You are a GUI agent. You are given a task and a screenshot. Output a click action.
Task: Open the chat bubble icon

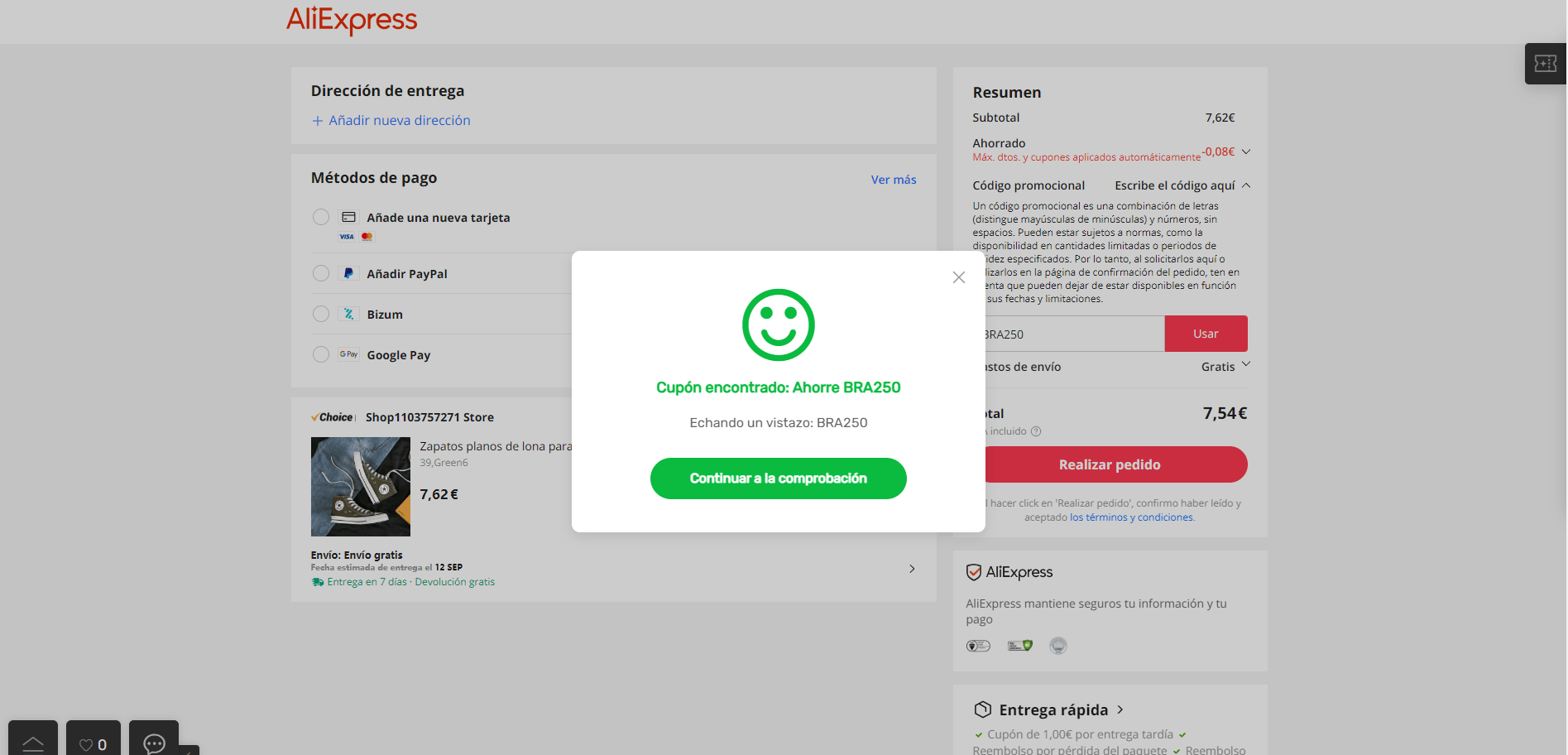pyautogui.click(x=154, y=742)
